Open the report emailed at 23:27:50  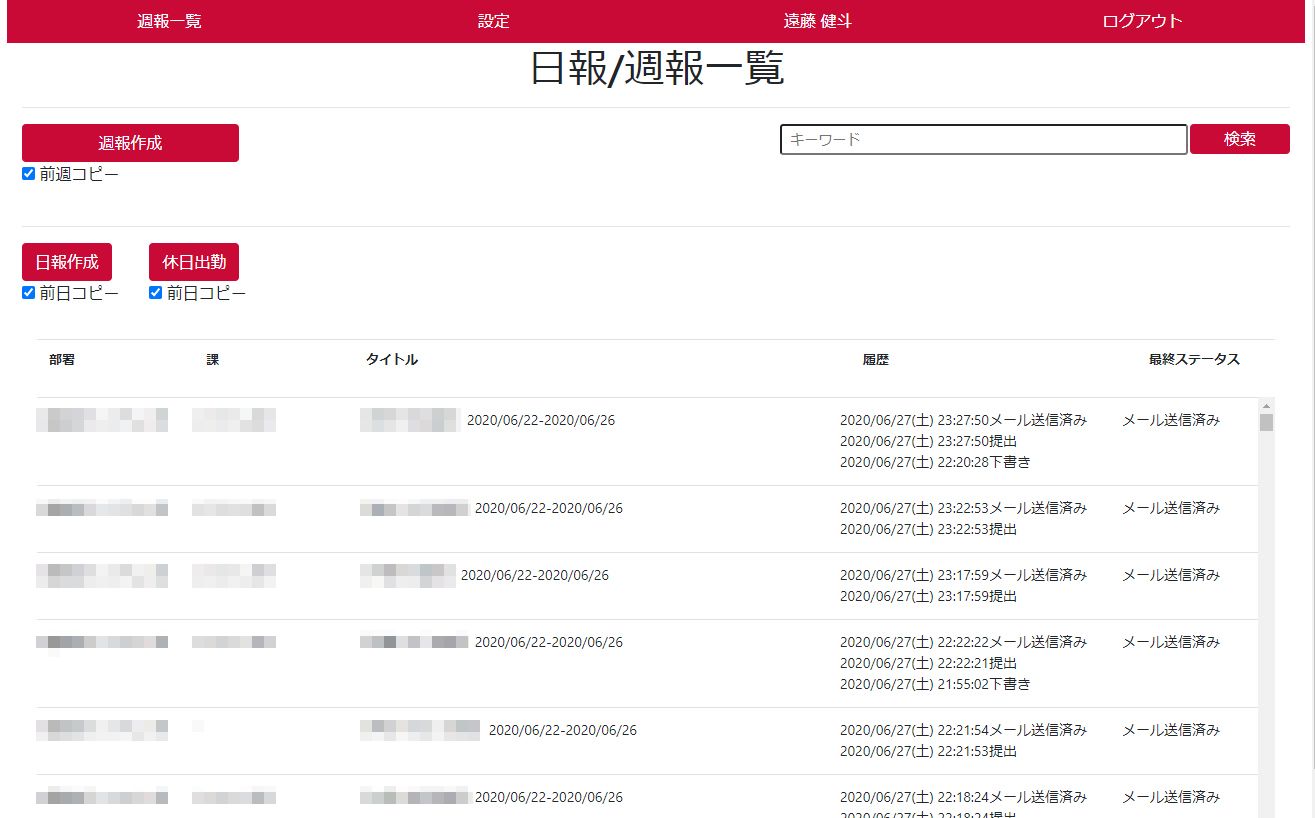pos(541,420)
